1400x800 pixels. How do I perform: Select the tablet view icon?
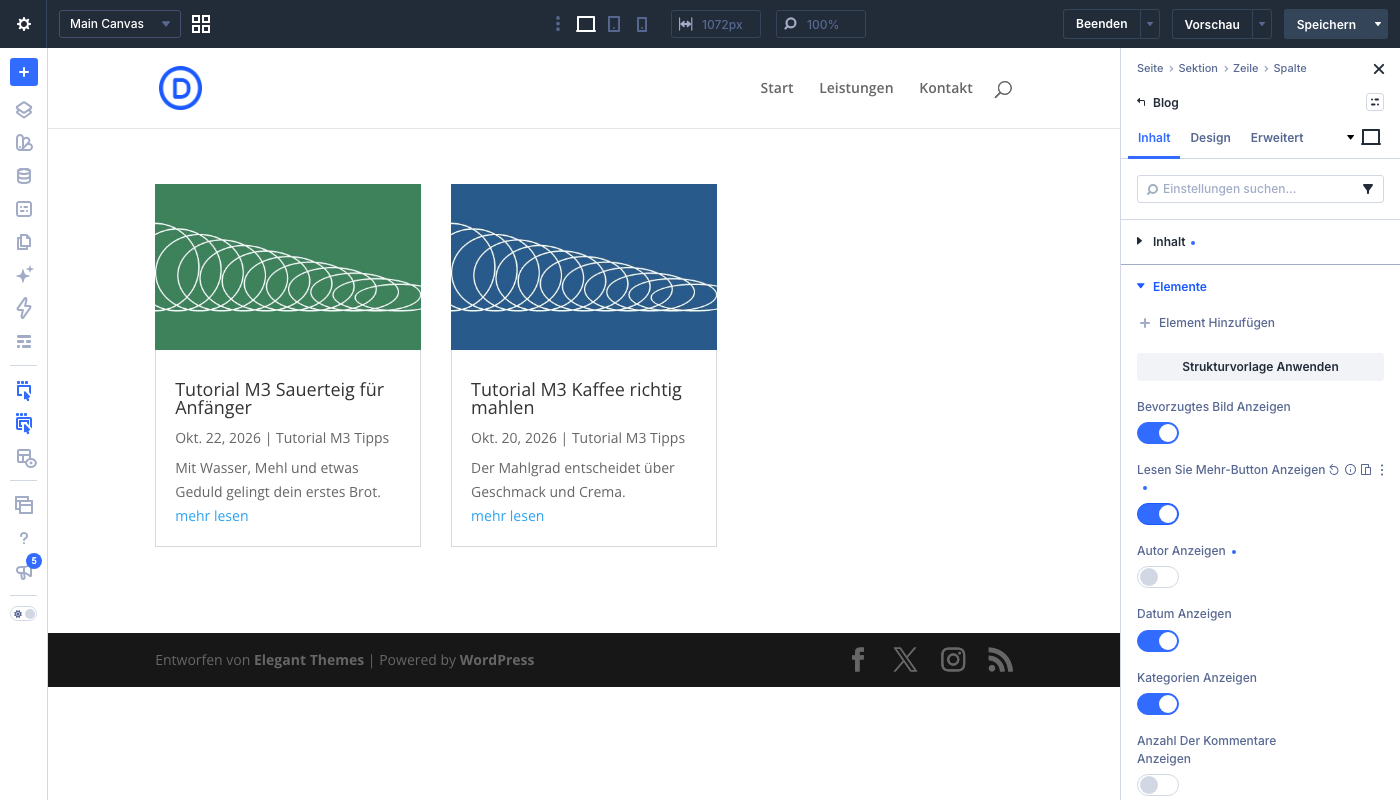coord(614,24)
